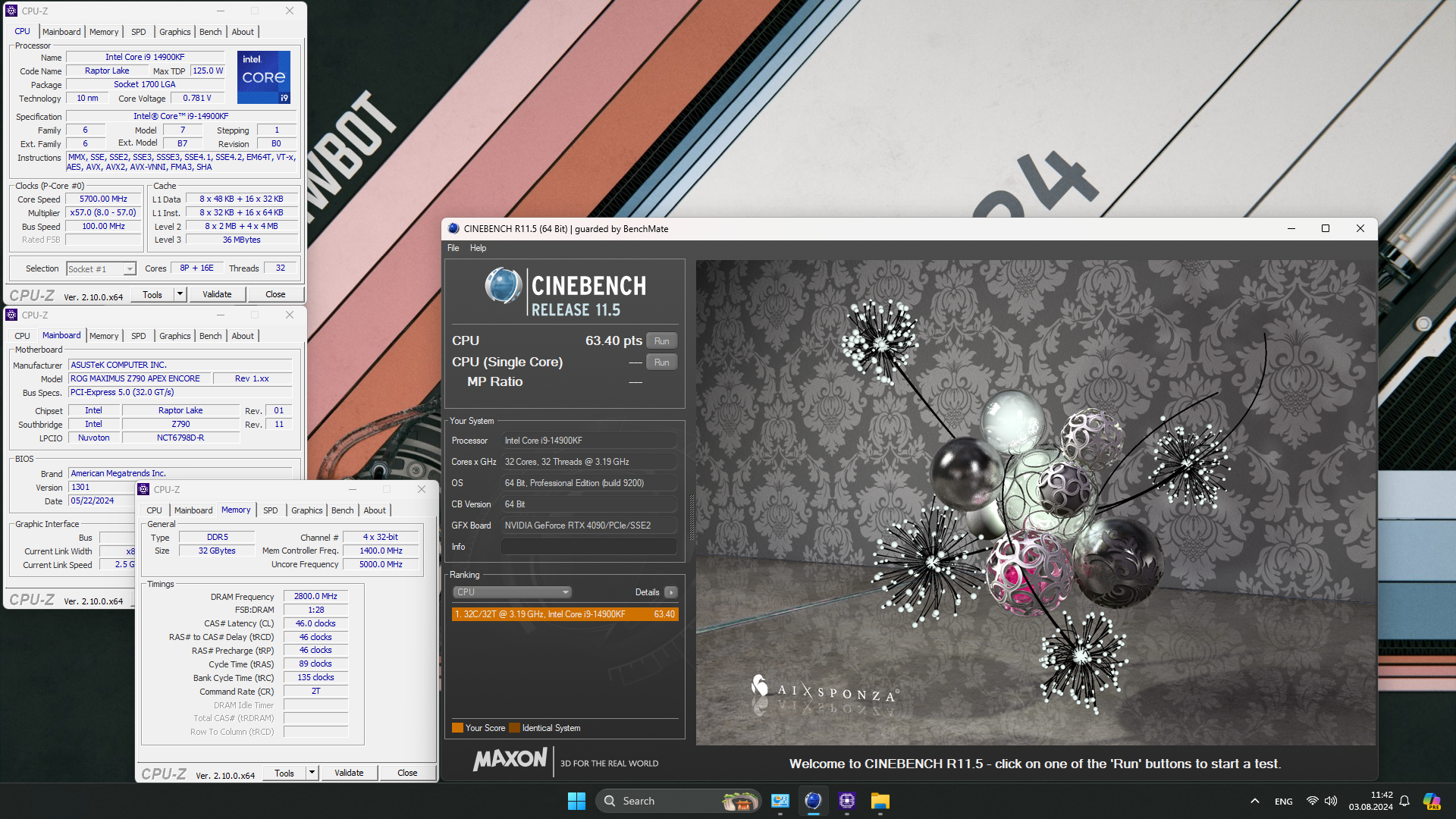Open the SPD tab in top CPU-Z window
Image resolution: width=1456 pixels, height=819 pixels.
[x=138, y=32]
